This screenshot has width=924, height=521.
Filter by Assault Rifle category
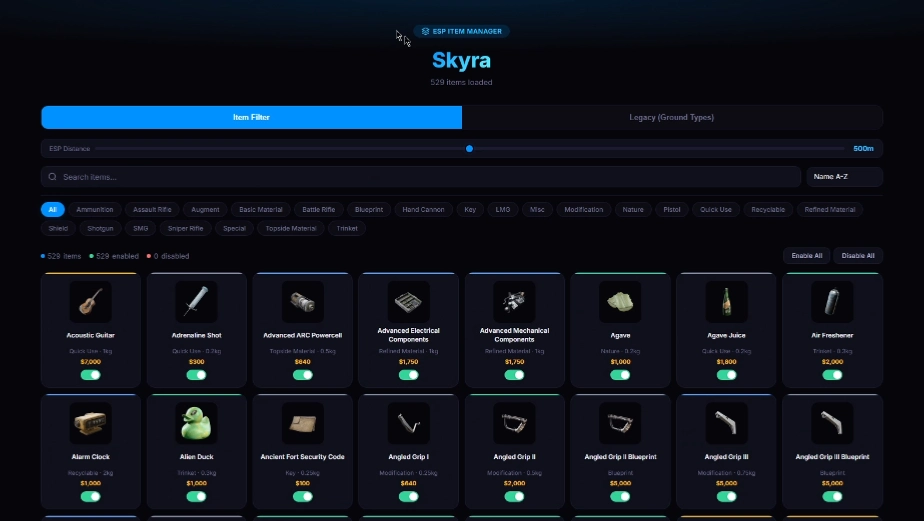(x=152, y=209)
